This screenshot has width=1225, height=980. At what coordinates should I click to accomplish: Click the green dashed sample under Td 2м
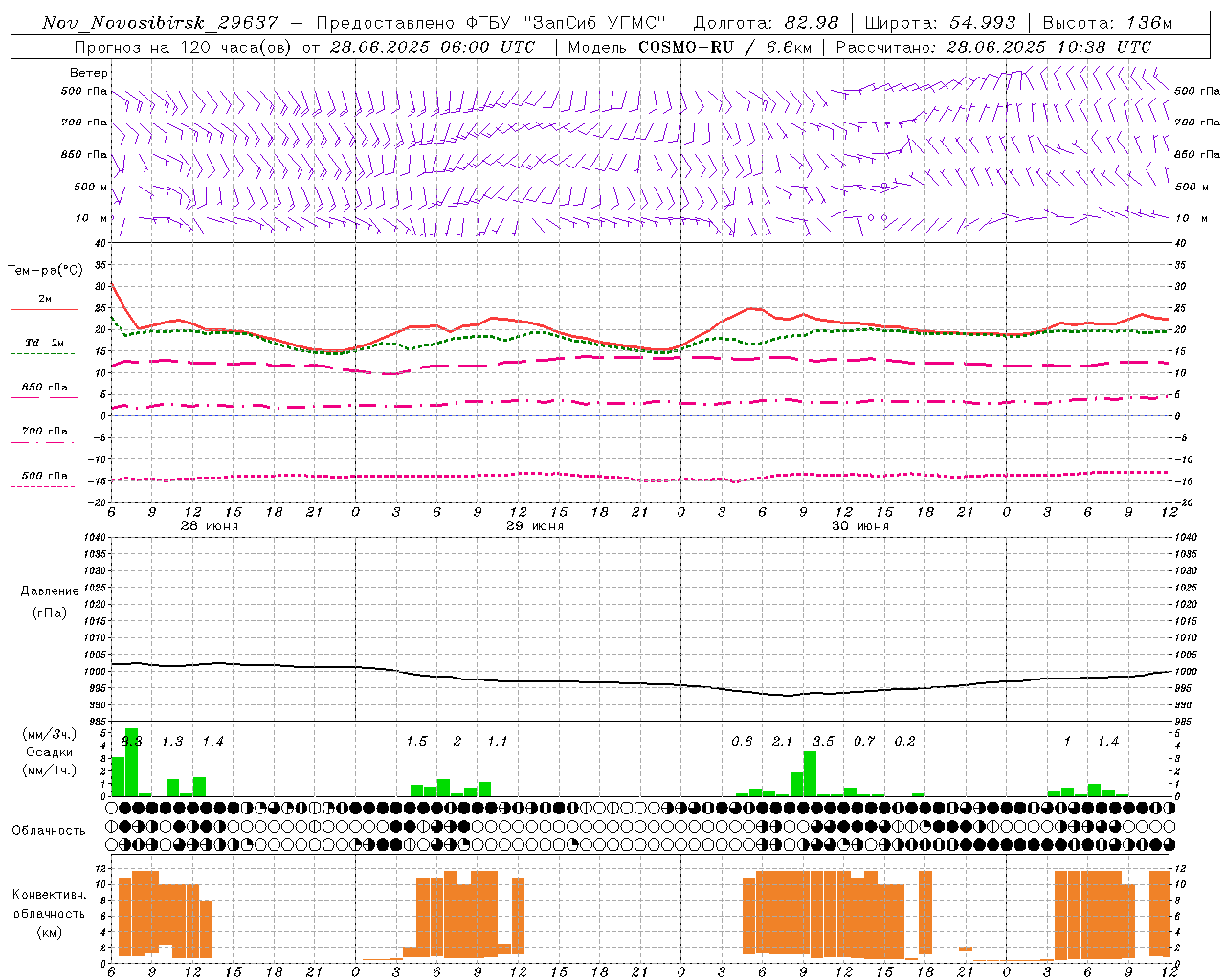coord(43,353)
